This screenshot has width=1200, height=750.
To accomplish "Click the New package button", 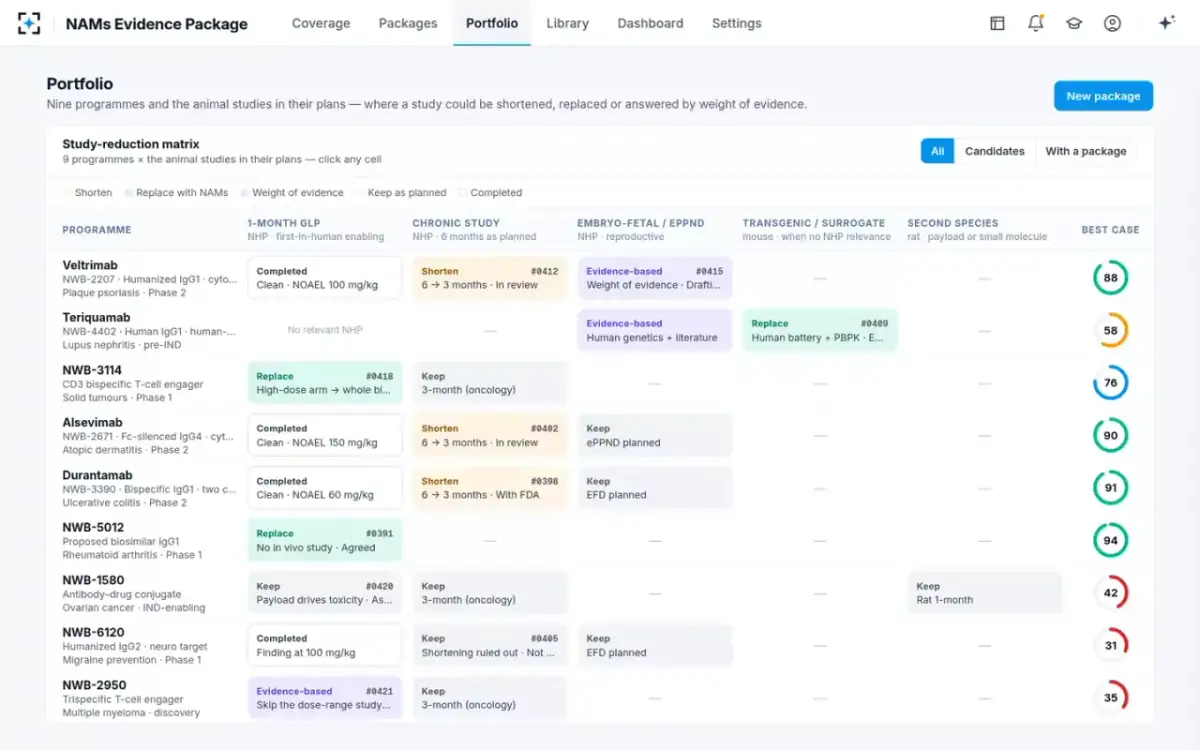I will tap(1103, 96).
